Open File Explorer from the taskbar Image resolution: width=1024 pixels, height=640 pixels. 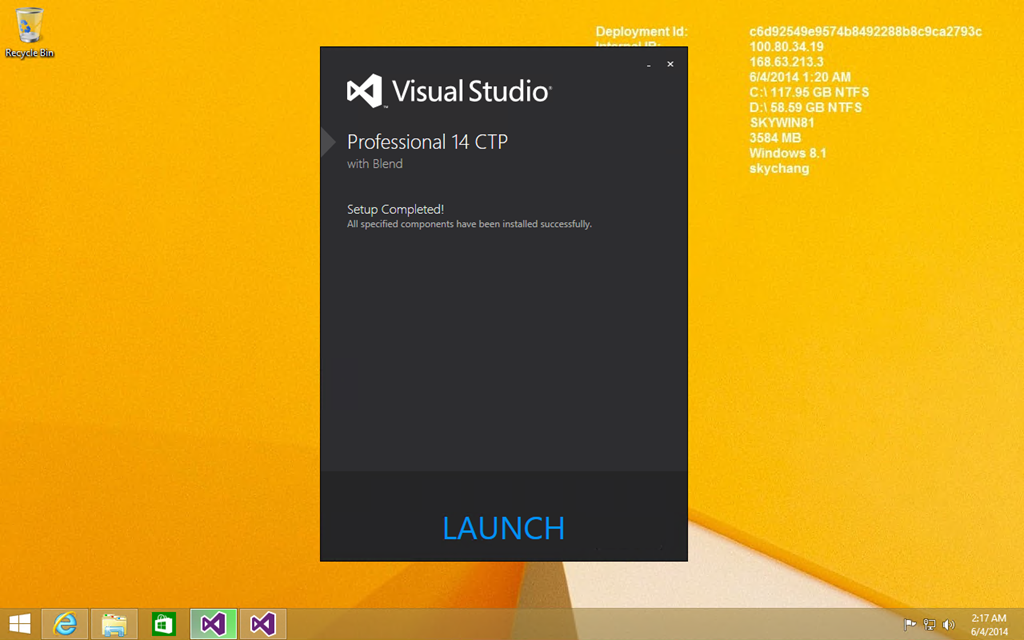(x=114, y=624)
